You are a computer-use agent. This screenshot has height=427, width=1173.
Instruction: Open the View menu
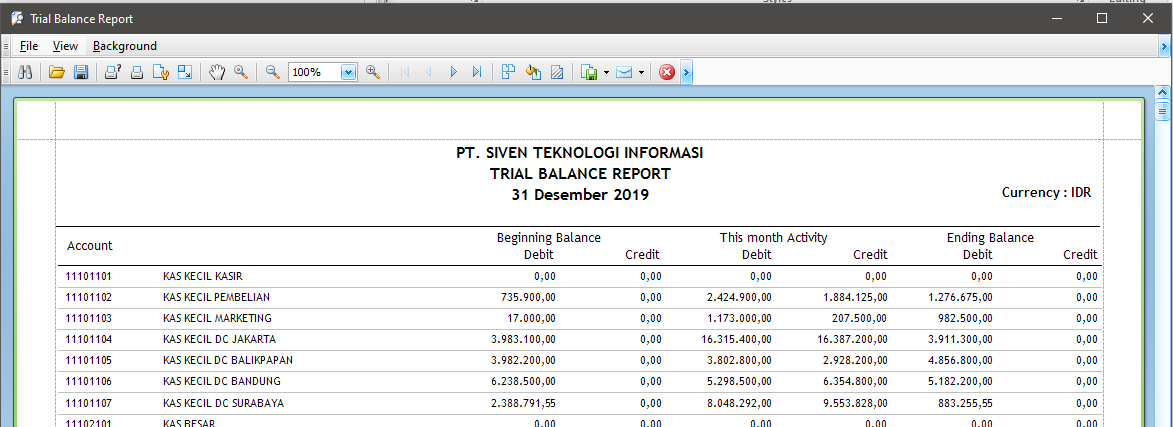(65, 46)
